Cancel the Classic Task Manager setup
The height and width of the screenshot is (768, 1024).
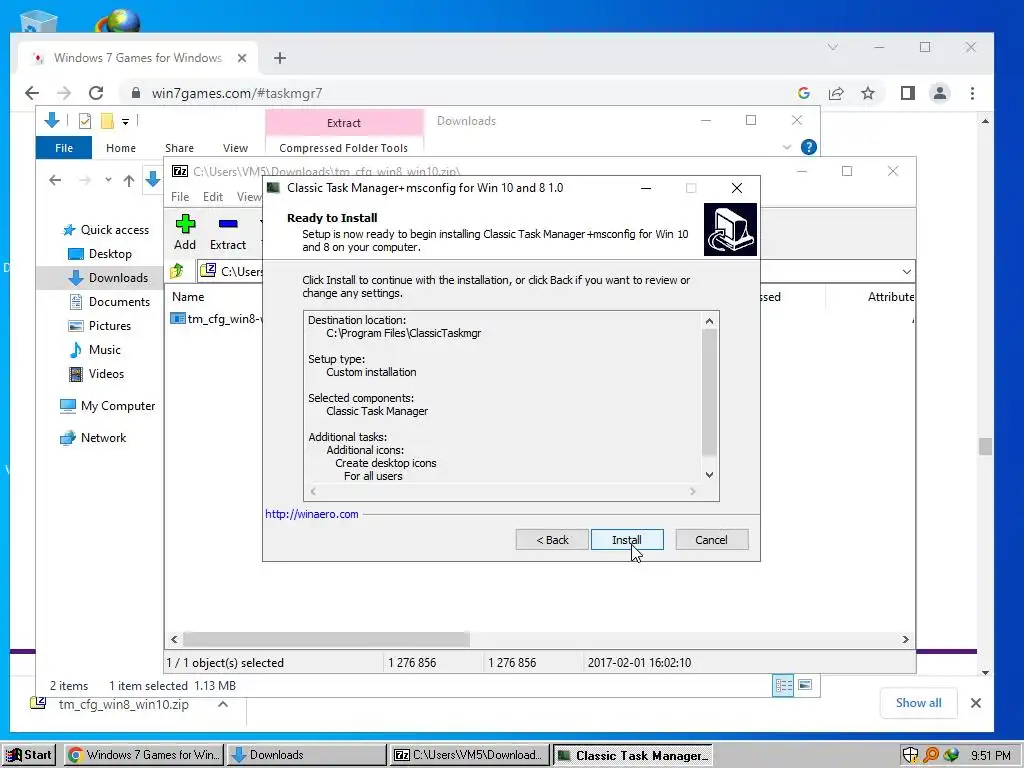(711, 540)
